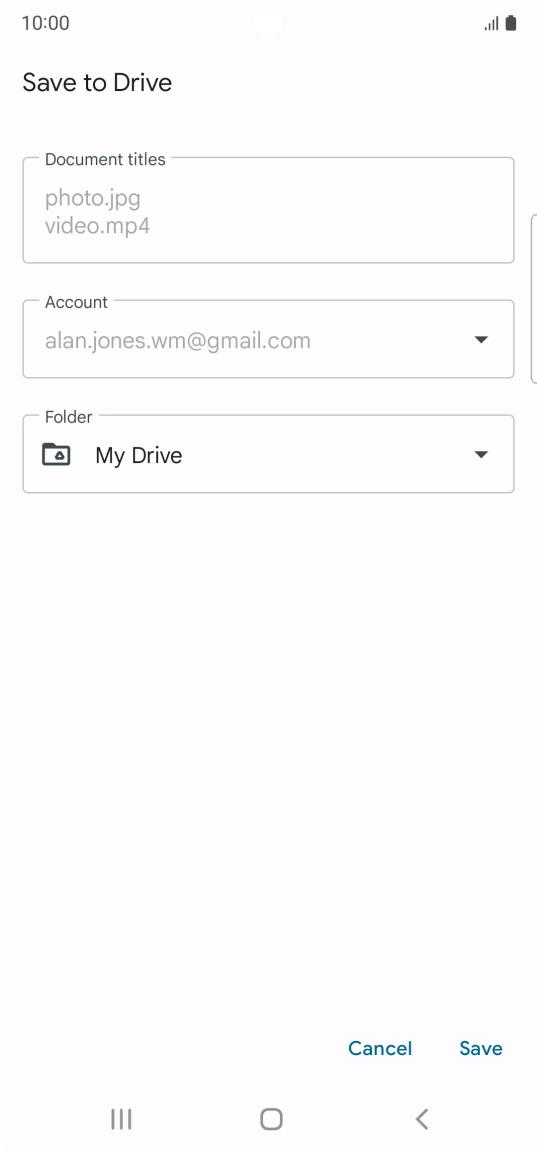The height and width of the screenshot is (1152, 537).
Task: Open the Android recent apps icon
Action: 121,1119
